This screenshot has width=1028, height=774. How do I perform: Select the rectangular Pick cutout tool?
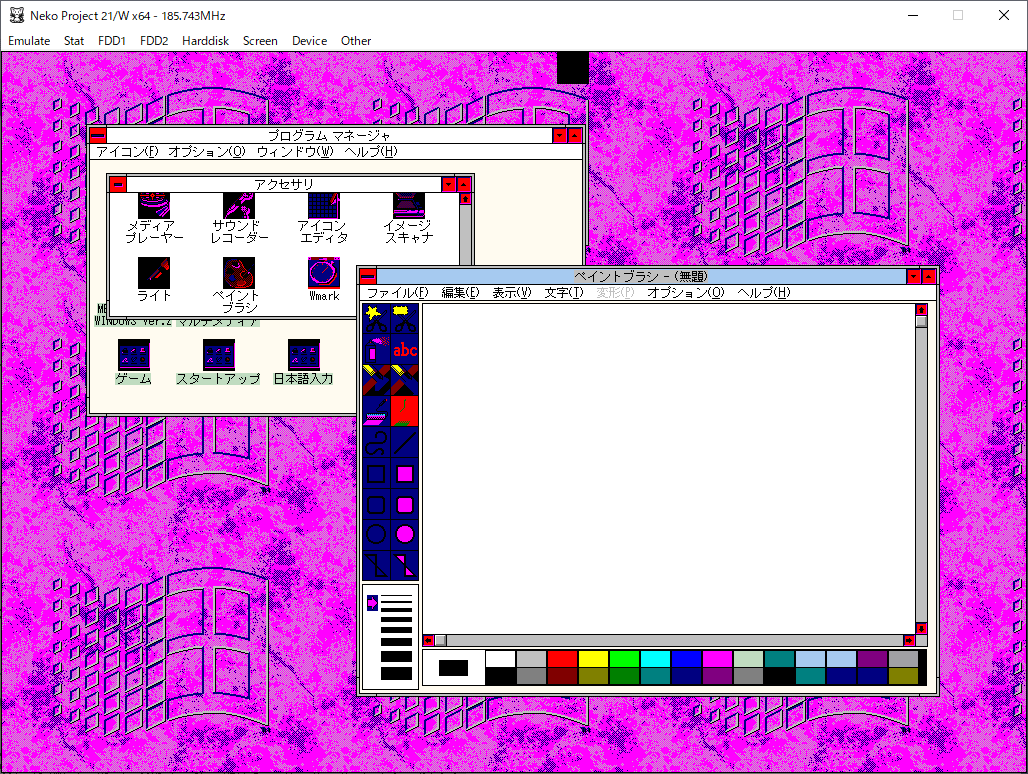(x=405, y=319)
